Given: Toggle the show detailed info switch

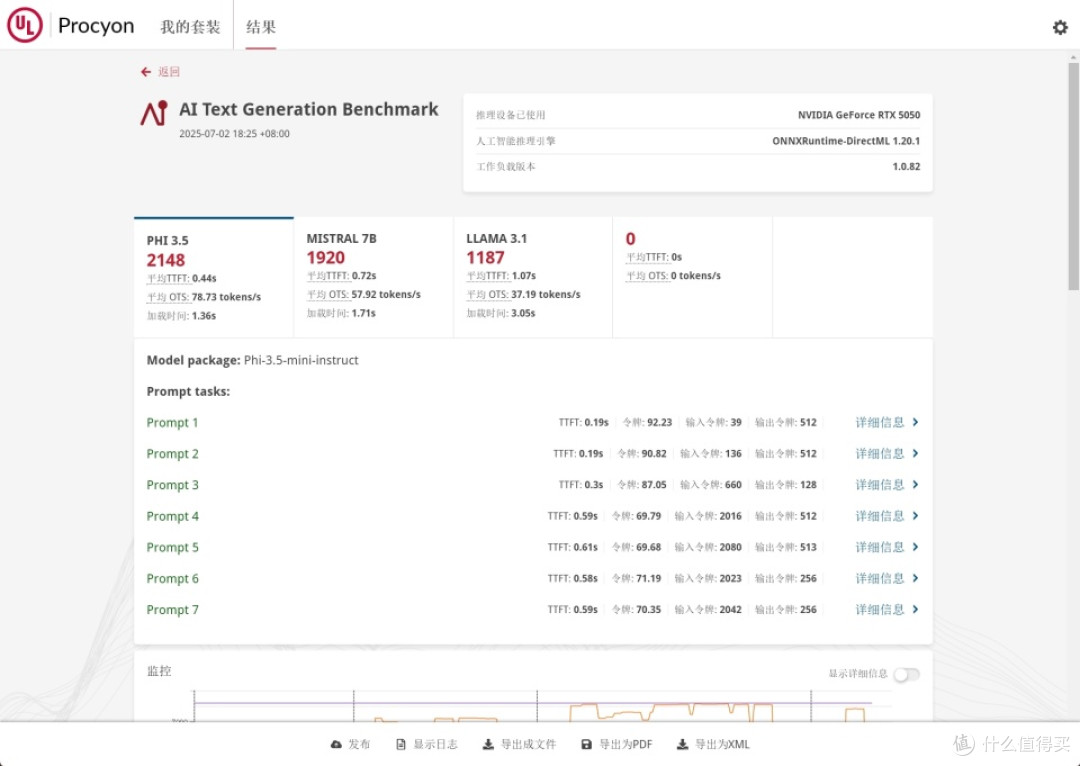Looking at the screenshot, I should [x=906, y=674].
